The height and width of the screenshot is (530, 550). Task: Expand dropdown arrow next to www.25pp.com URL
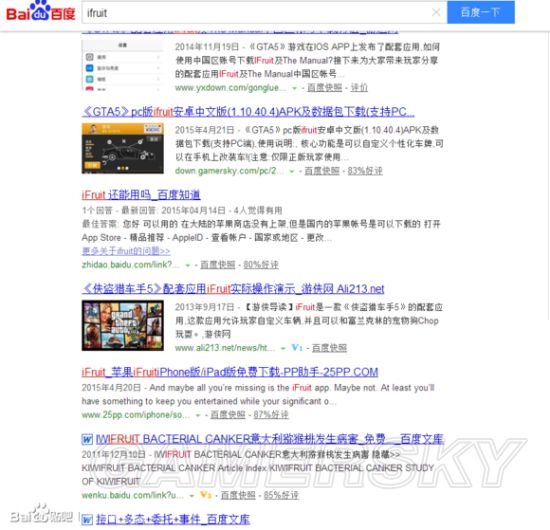click(198, 415)
